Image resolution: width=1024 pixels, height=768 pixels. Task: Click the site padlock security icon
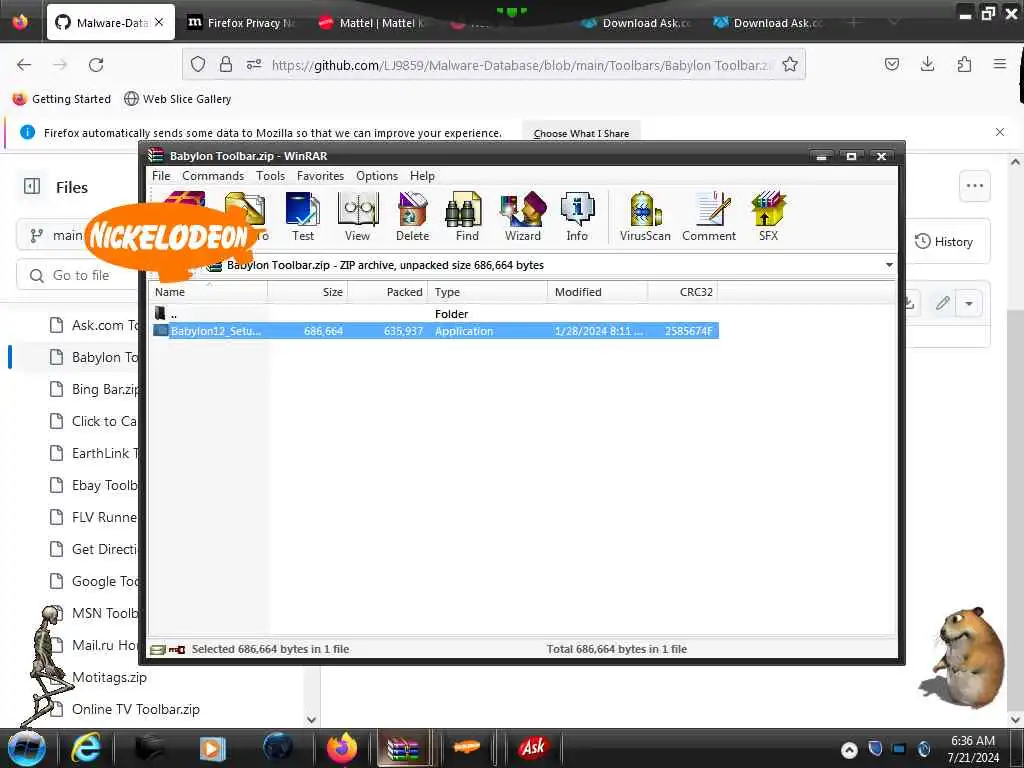coord(226,65)
